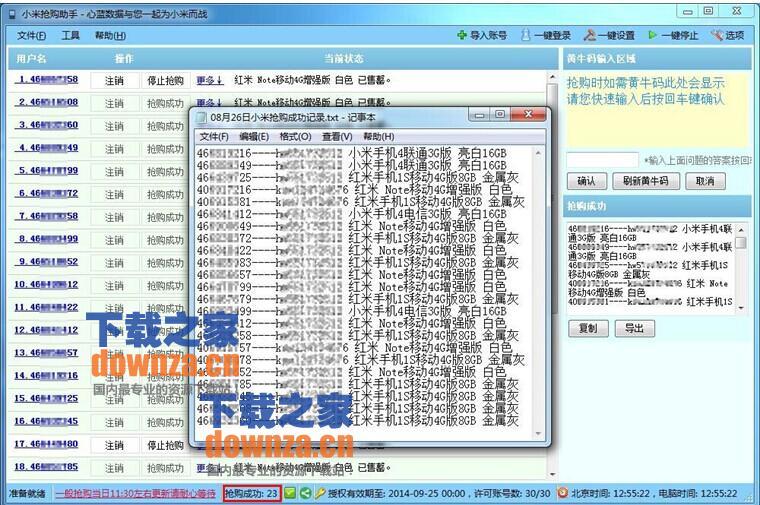
Task: Select account link number 18 ending 185
Action: (x=47, y=467)
